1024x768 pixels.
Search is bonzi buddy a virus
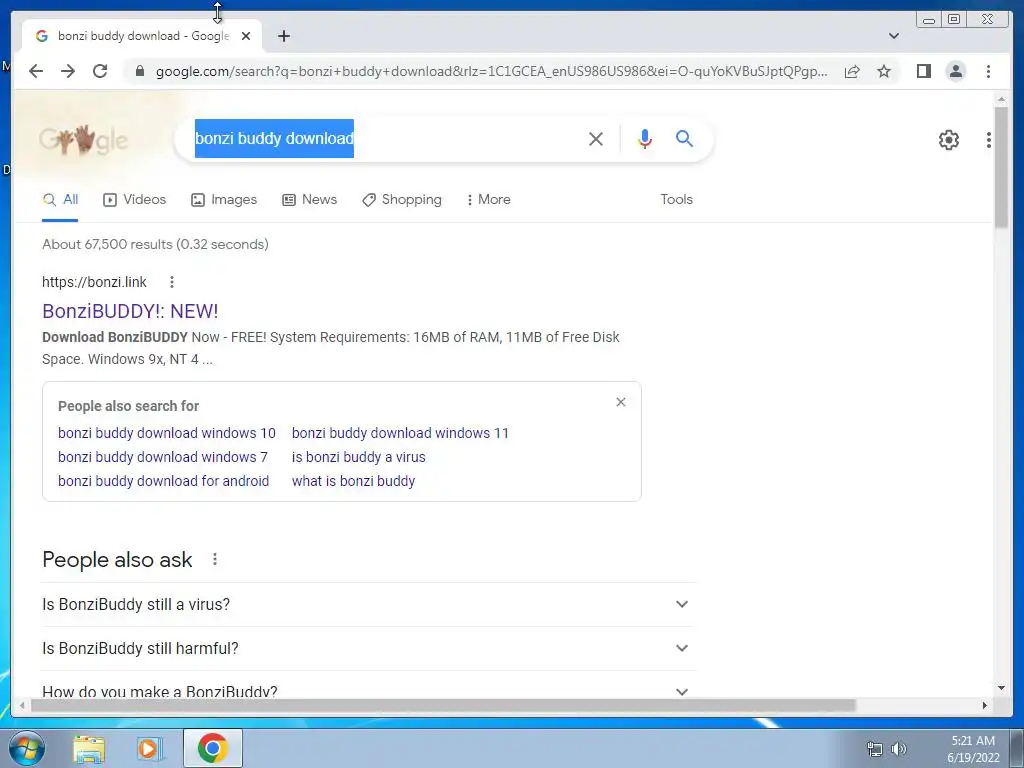tap(359, 457)
